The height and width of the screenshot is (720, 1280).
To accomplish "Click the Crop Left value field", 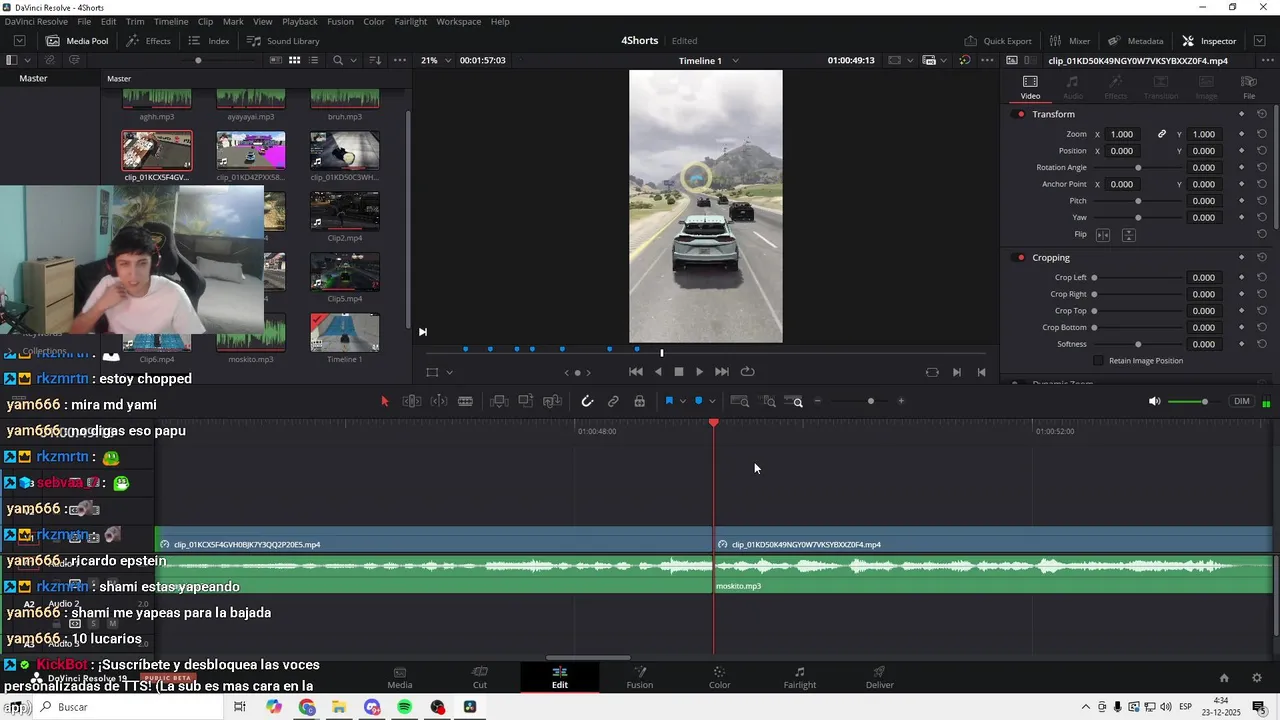I will coord(1203,277).
